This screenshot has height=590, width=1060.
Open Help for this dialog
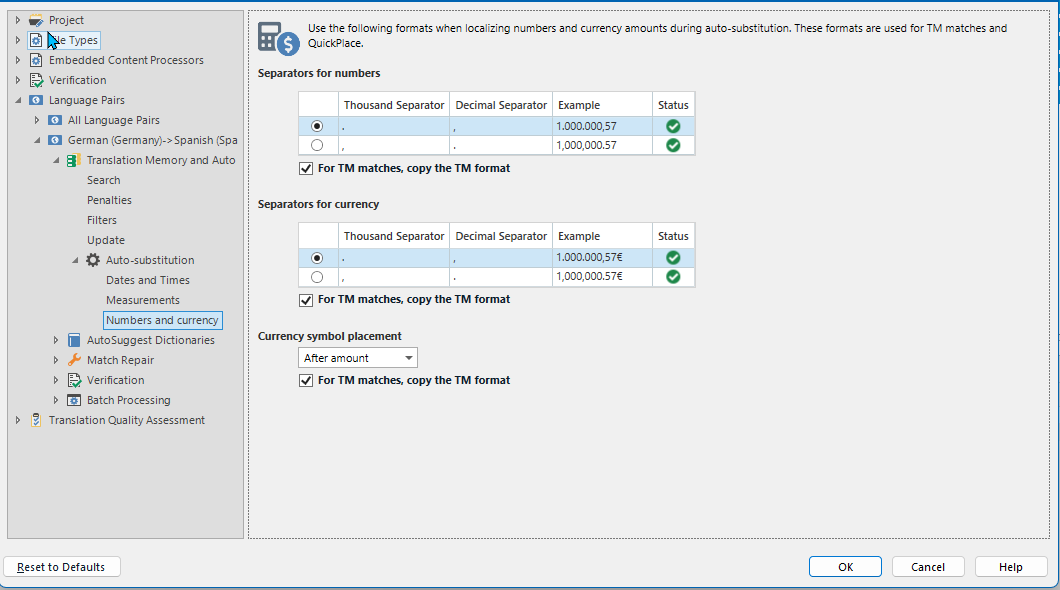pos(1011,567)
